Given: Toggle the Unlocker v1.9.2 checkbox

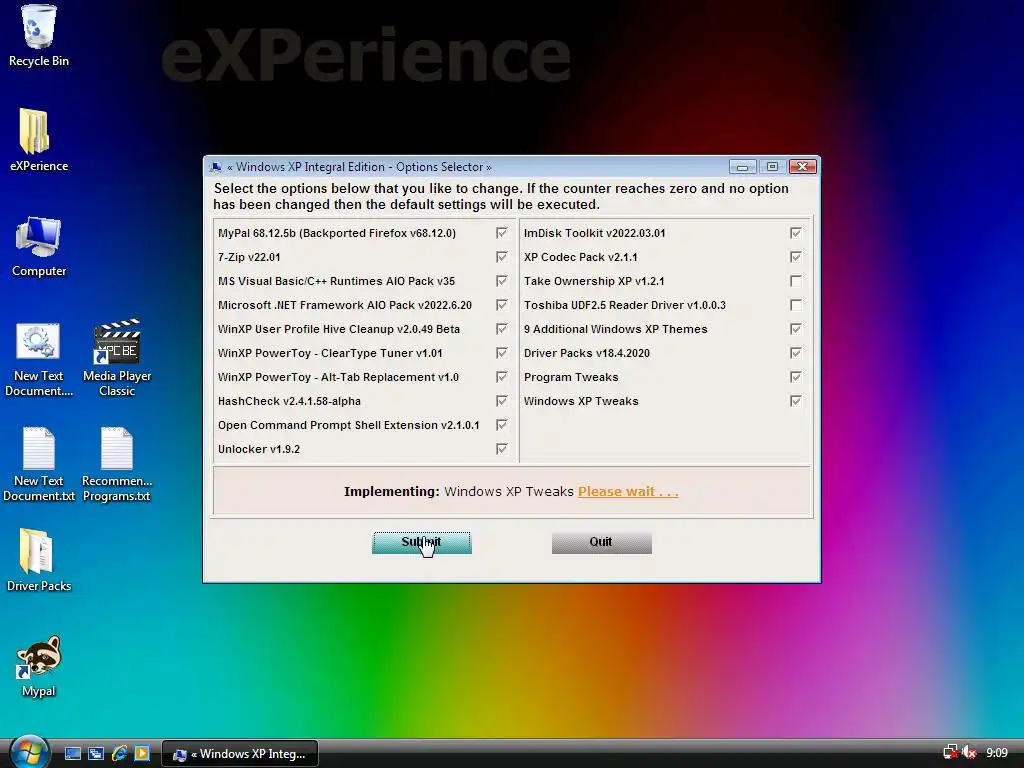Looking at the screenshot, I should [502, 449].
